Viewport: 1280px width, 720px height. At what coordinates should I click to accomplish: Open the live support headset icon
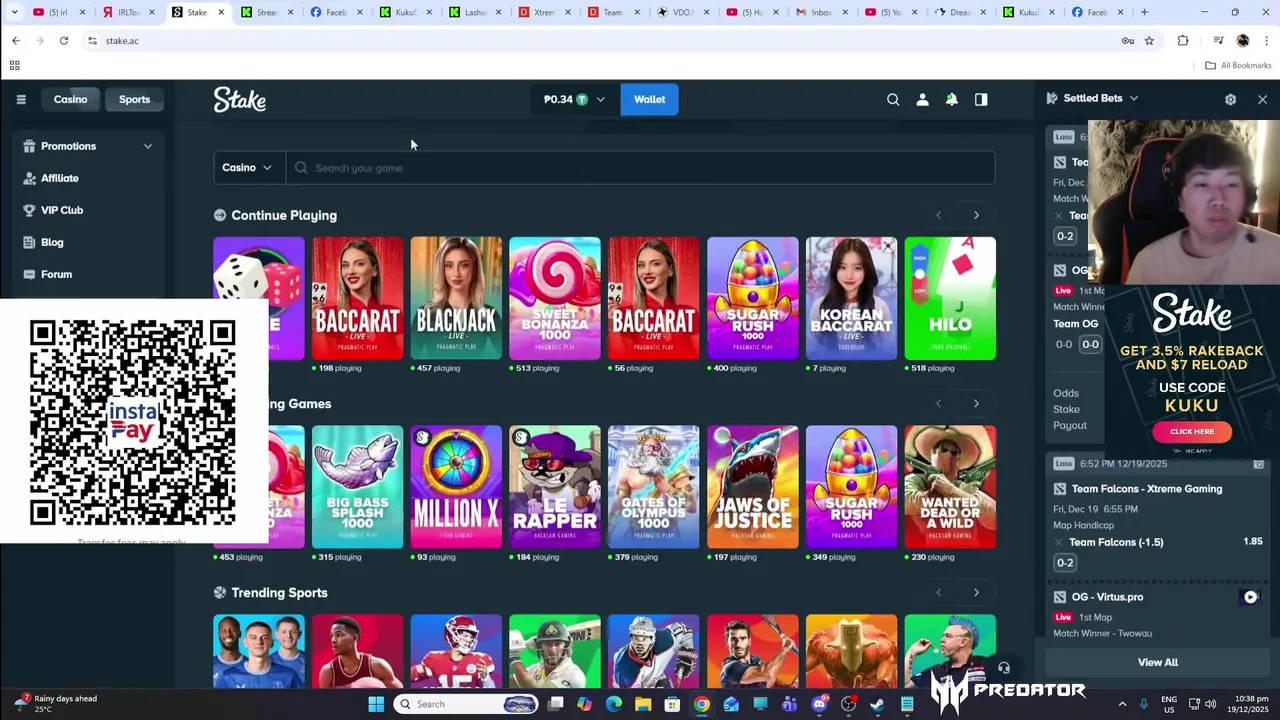point(1003,668)
